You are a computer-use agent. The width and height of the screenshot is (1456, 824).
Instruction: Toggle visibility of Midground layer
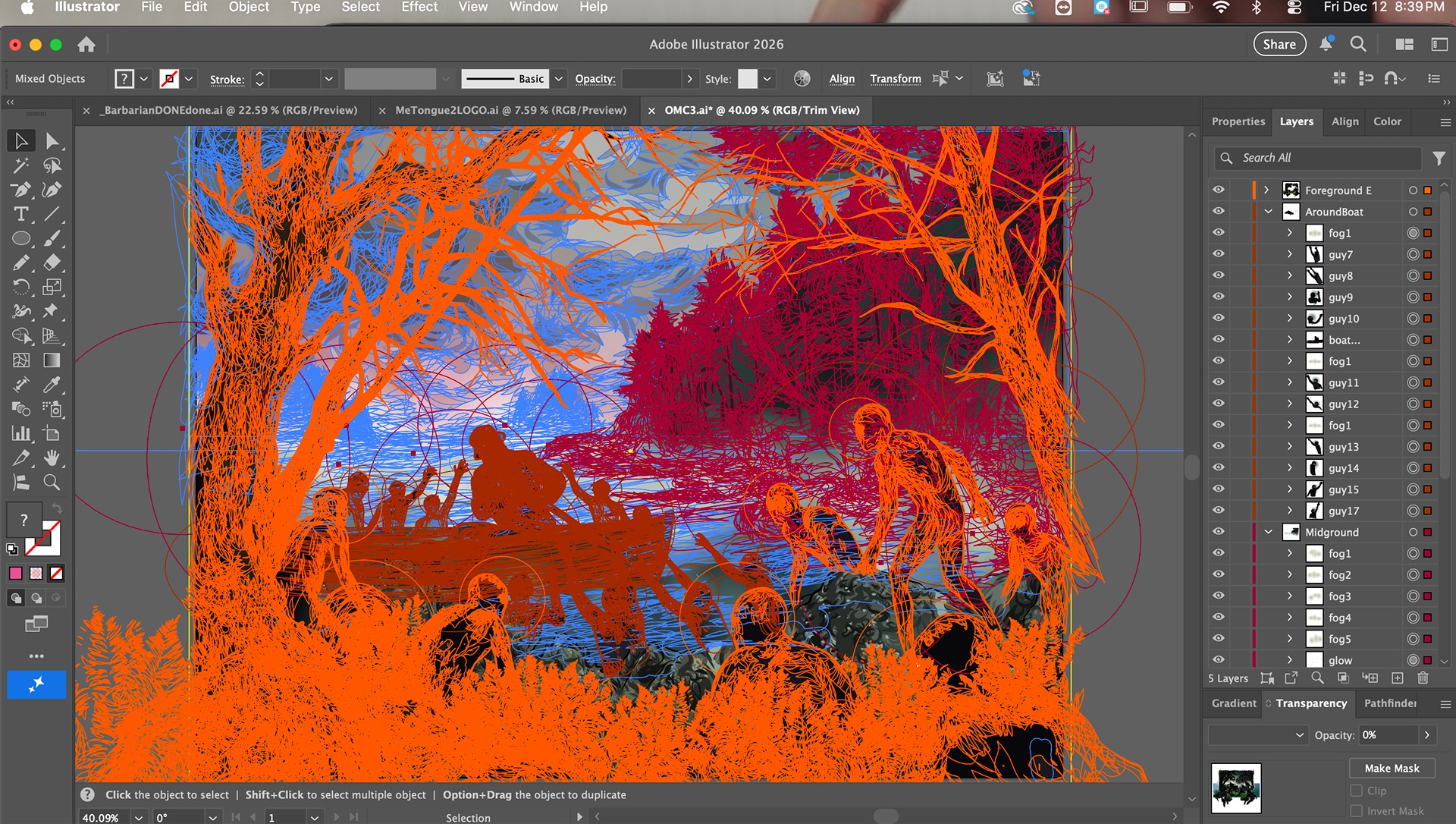coord(1218,532)
